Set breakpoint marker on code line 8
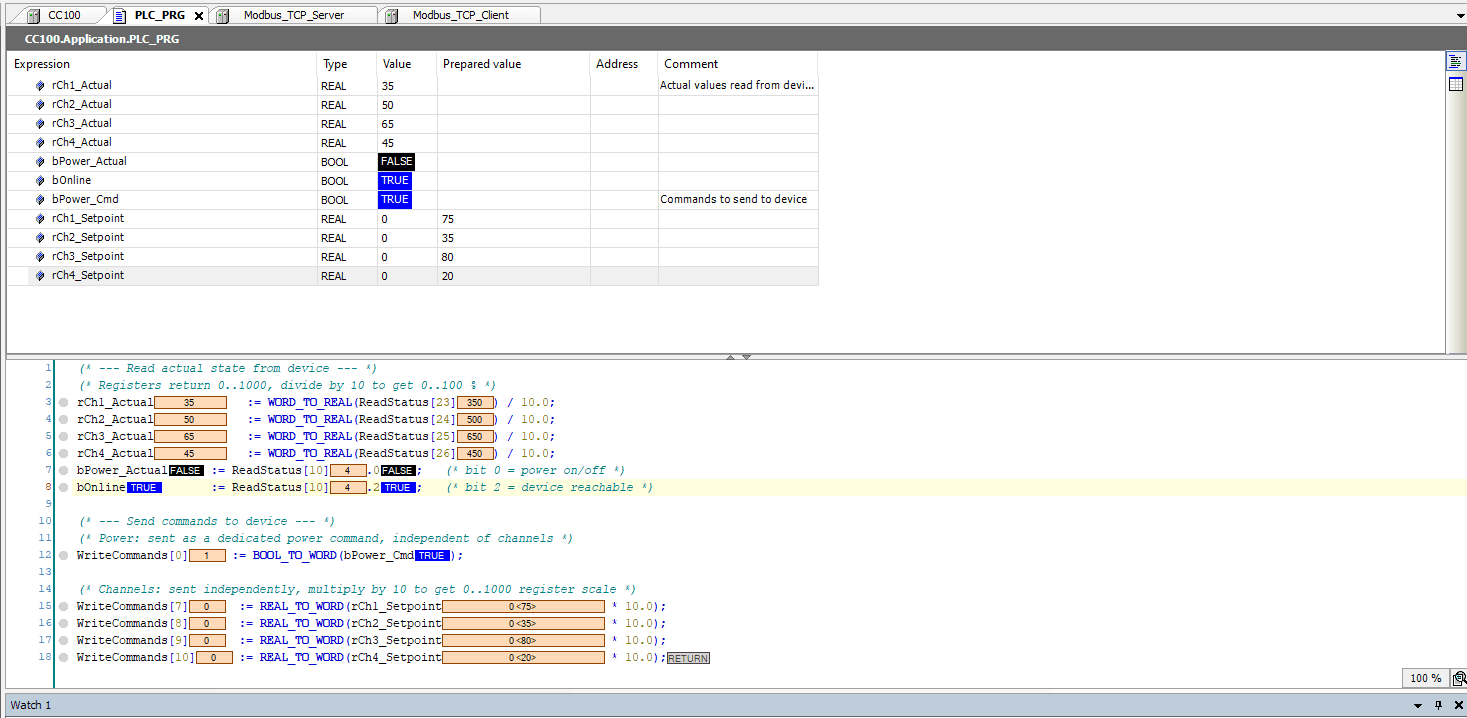Image resolution: width=1467 pixels, height=718 pixels. (x=64, y=488)
